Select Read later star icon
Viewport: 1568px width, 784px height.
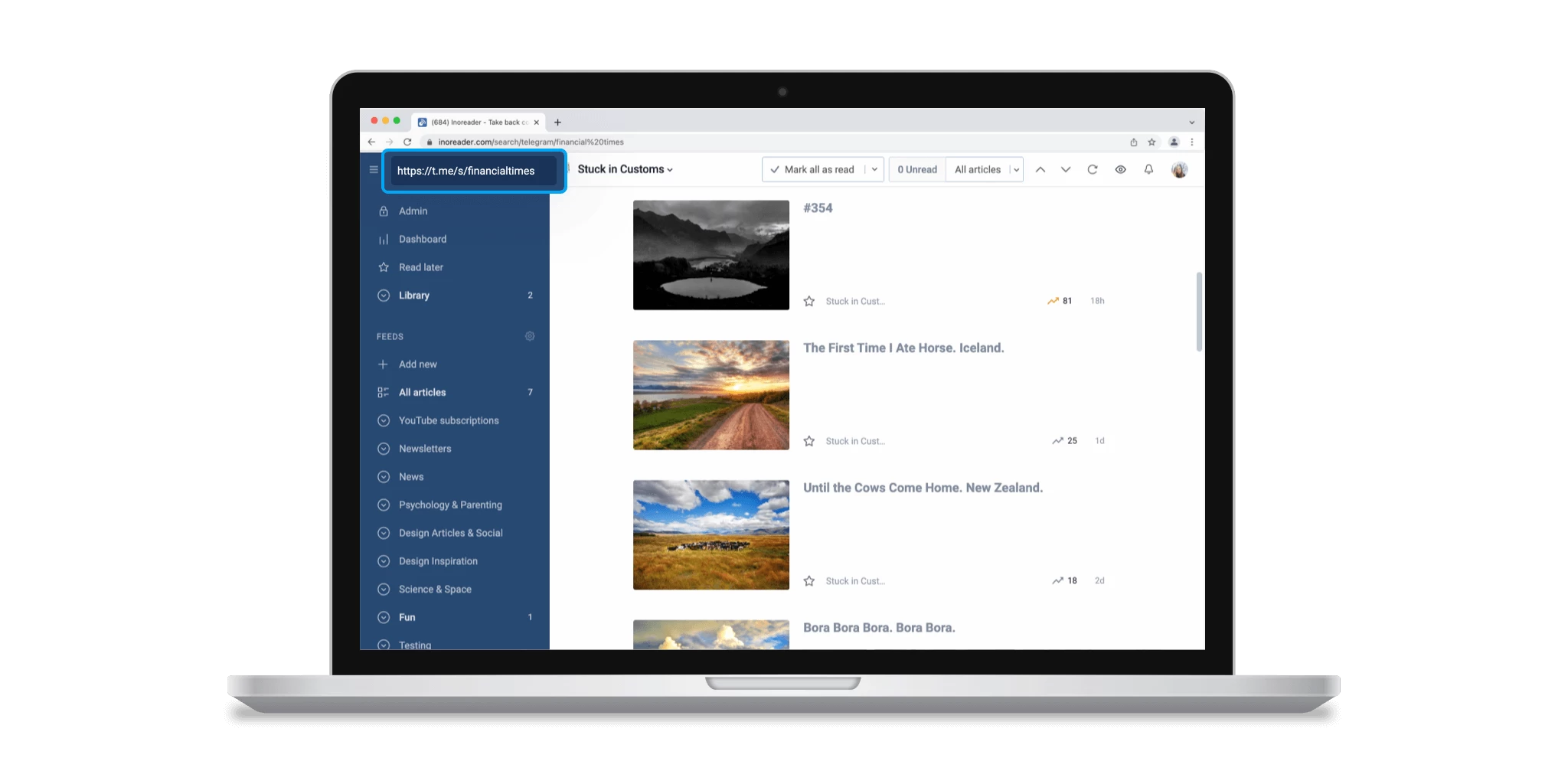click(384, 266)
